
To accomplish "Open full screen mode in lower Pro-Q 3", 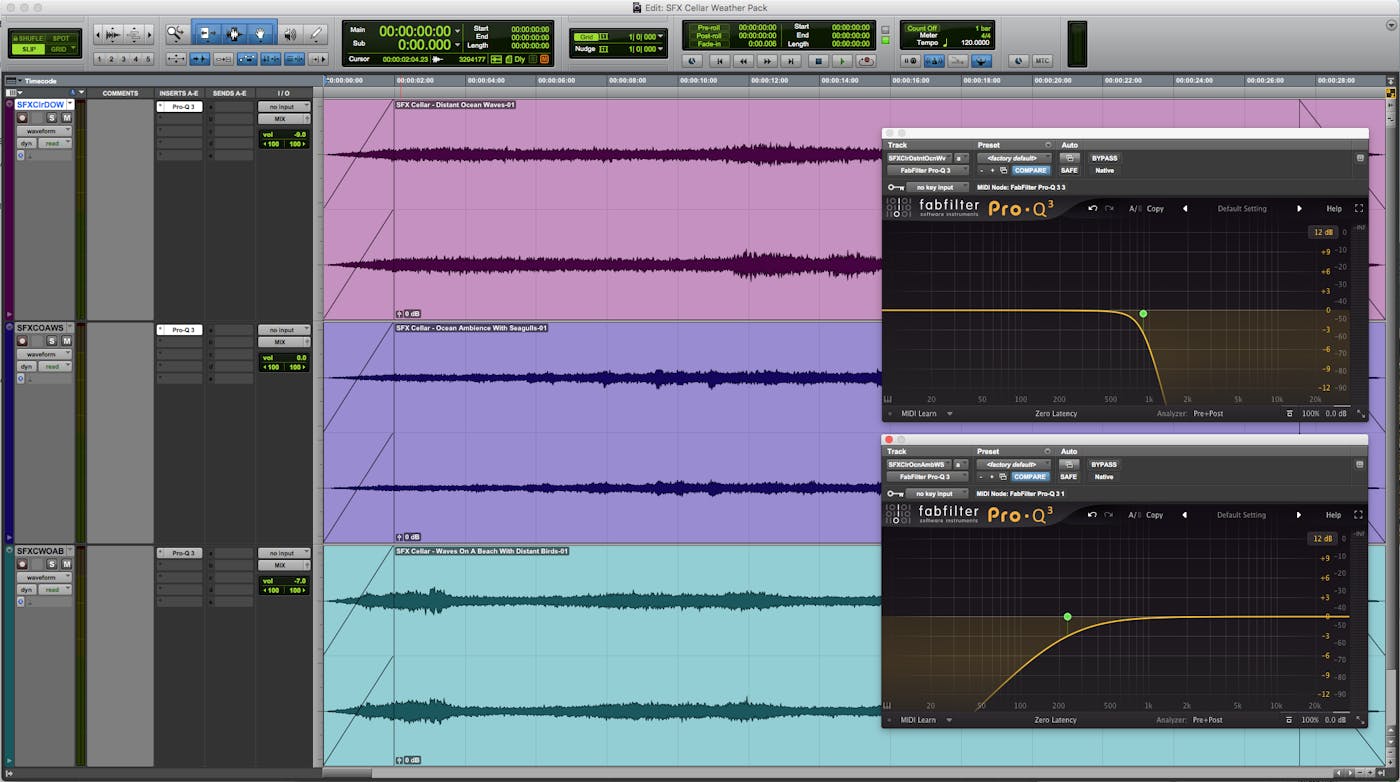I will [x=1359, y=515].
